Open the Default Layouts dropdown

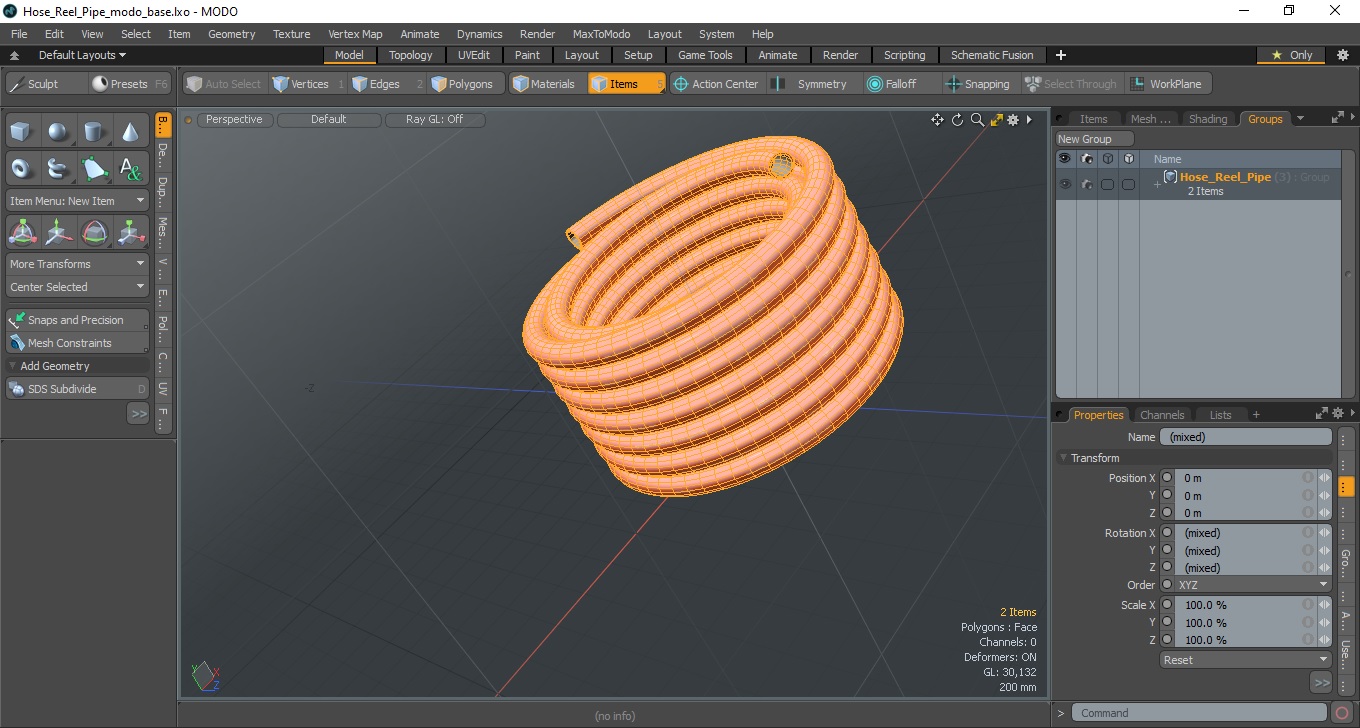(x=83, y=55)
